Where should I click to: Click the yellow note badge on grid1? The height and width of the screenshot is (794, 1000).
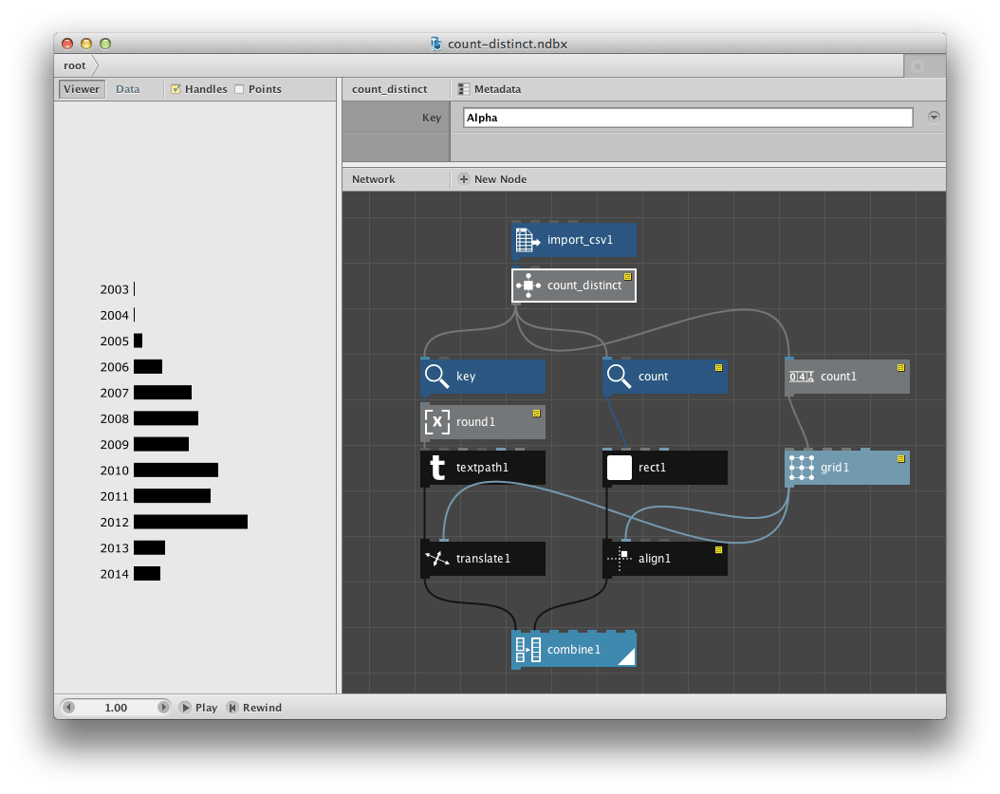[x=901, y=459]
